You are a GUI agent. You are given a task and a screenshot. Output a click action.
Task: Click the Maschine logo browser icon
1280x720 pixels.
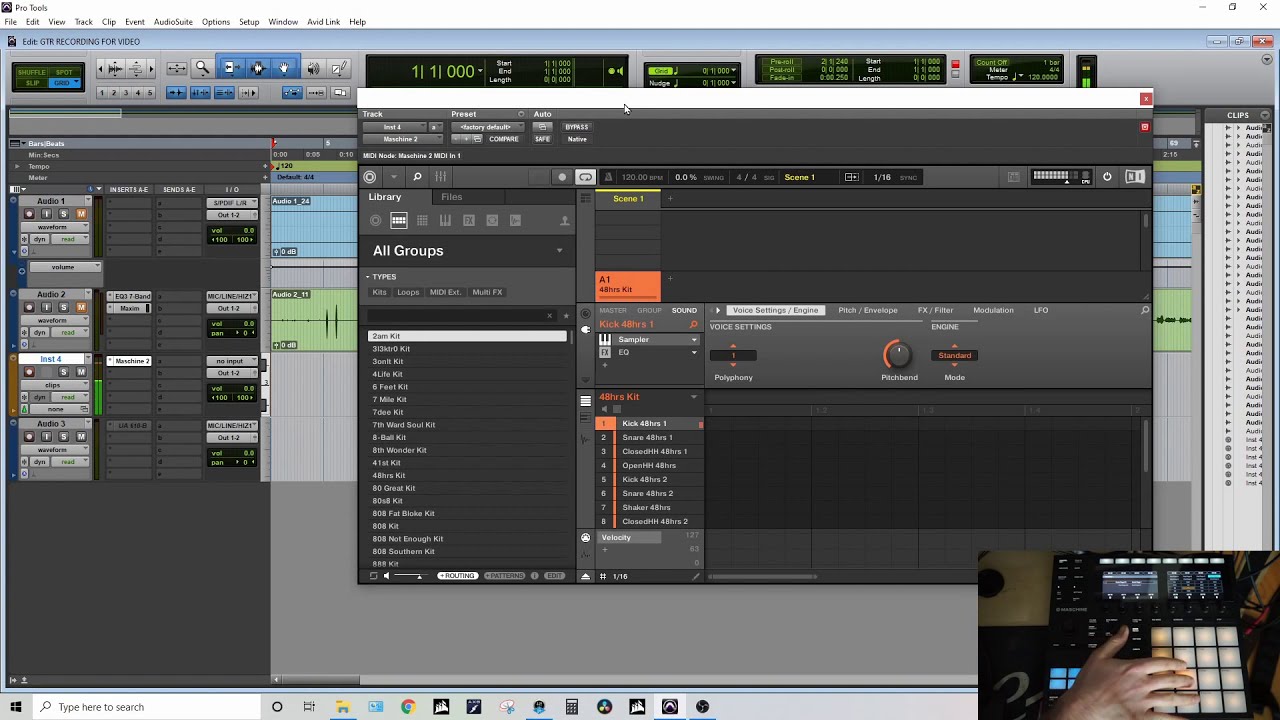pyautogui.click(x=370, y=177)
